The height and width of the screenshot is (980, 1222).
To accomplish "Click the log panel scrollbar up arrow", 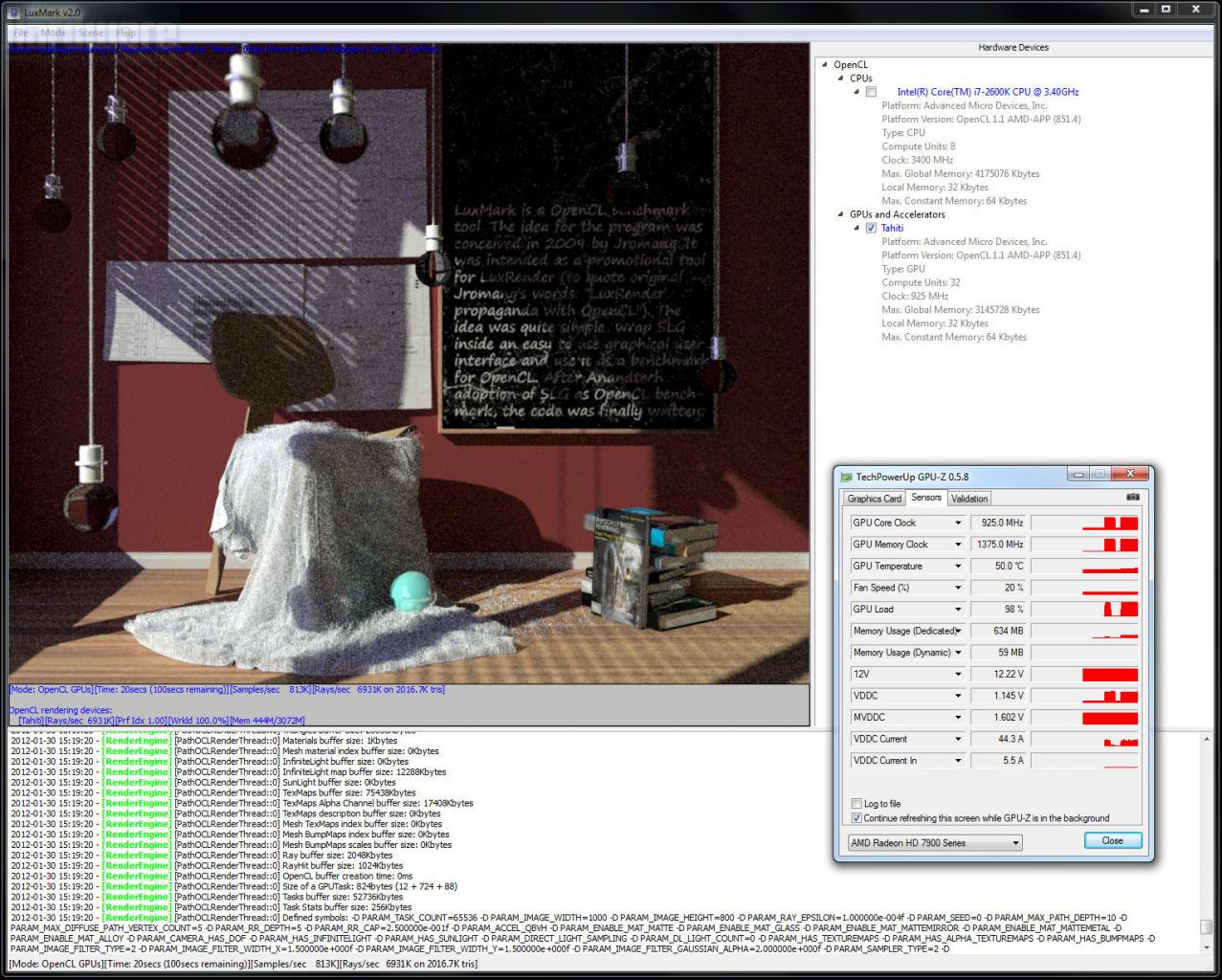I will (x=1206, y=739).
